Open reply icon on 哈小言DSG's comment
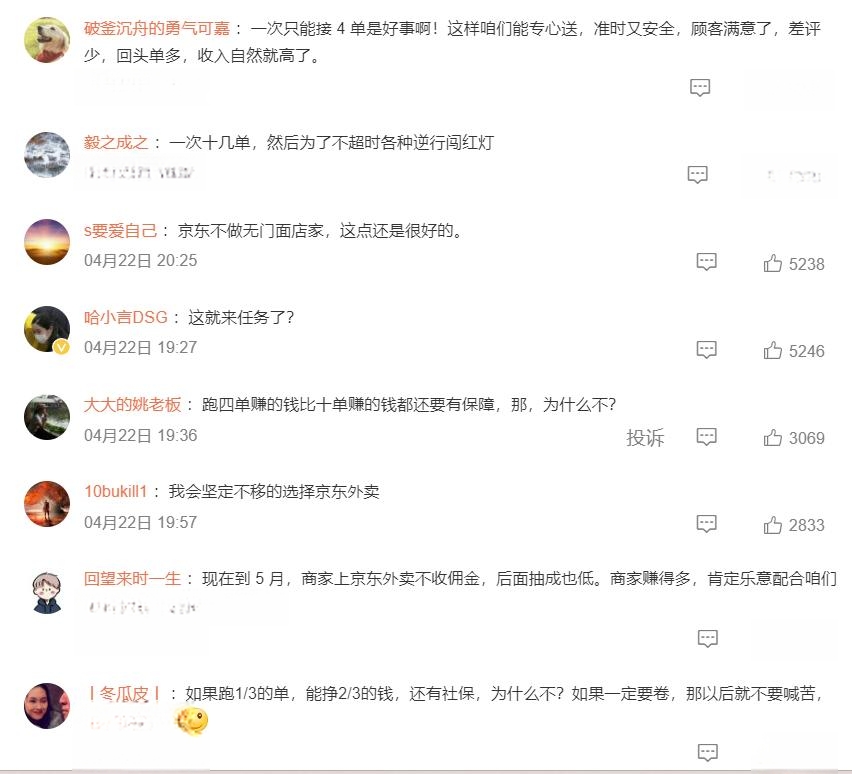Screen dimensions: 852x774 coord(706,349)
